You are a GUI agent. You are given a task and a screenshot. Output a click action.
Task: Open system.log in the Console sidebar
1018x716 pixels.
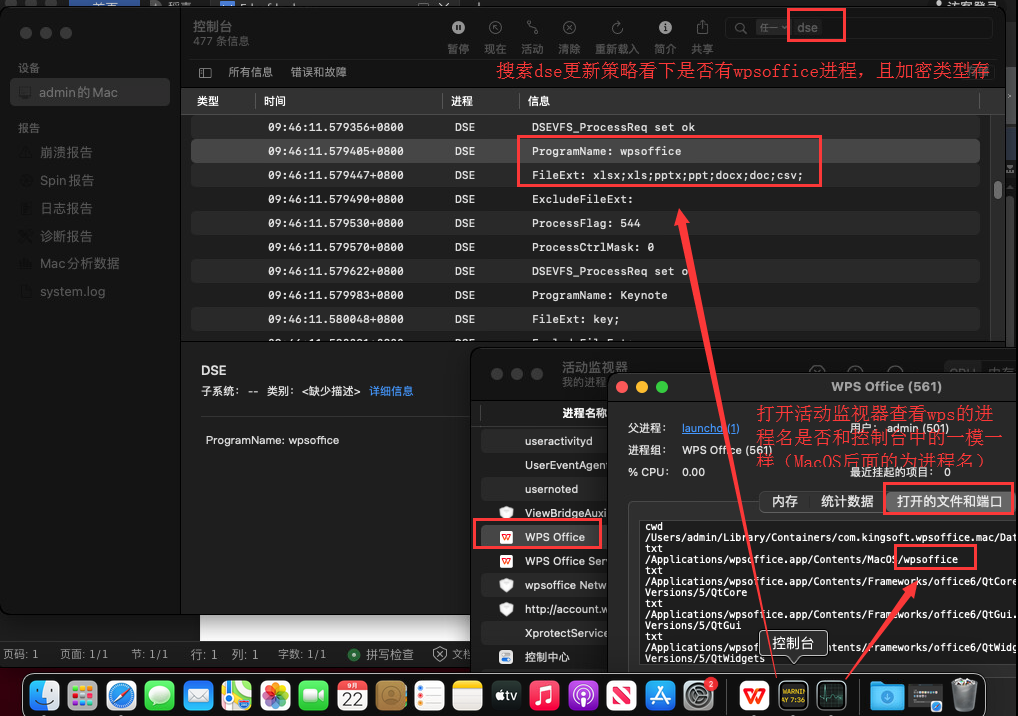73,291
